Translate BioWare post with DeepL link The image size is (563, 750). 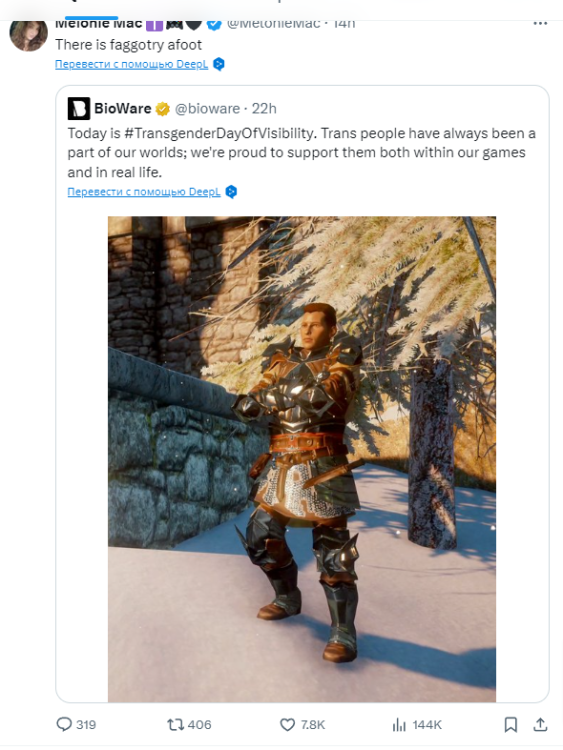[x=144, y=192]
